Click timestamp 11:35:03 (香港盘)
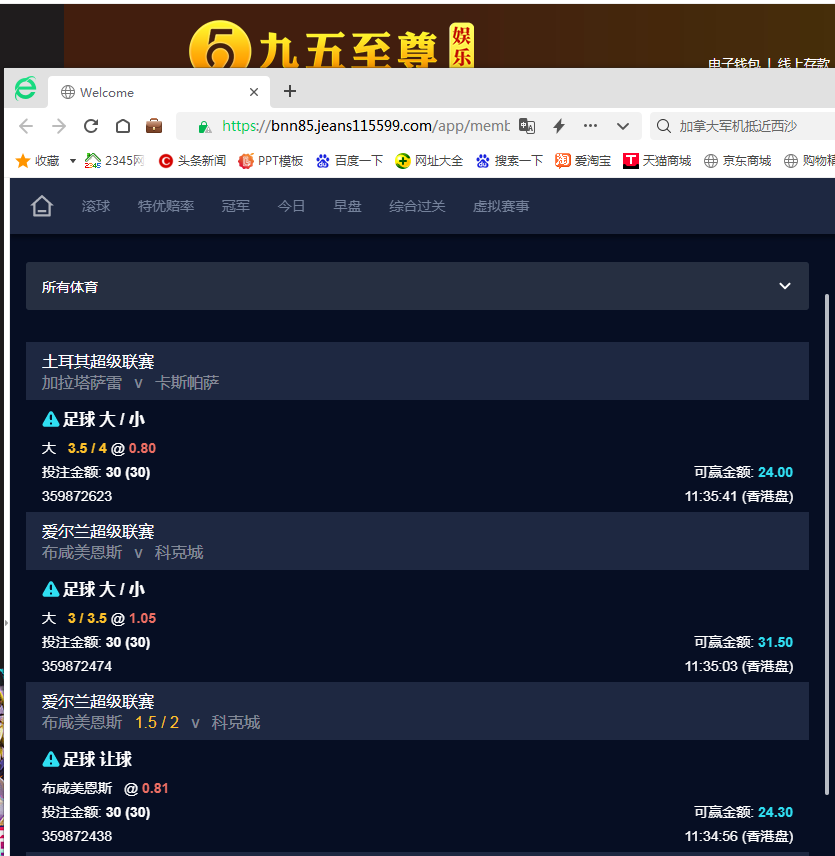Image resolution: width=835 pixels, height=856 pixels. pyautogui.click(x=739, y=666)
